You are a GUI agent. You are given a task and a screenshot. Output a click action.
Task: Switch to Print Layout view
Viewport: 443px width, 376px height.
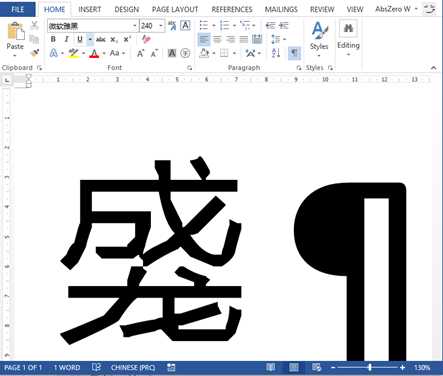pyautogui.click(x=294, y=368)
